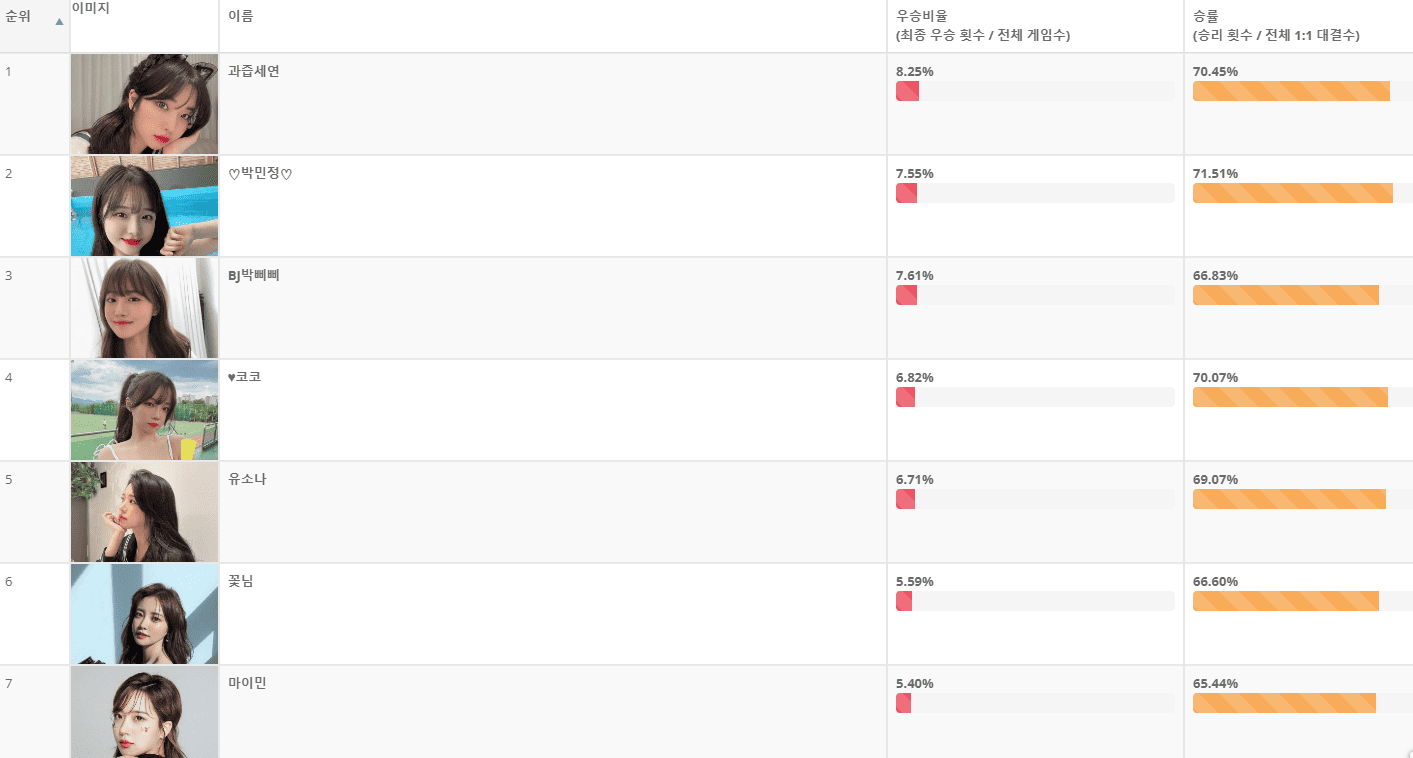This screenshot has width=1413, height=758.
Task: Sort by 우승비율 column header
Action: tap(1035, 26)
